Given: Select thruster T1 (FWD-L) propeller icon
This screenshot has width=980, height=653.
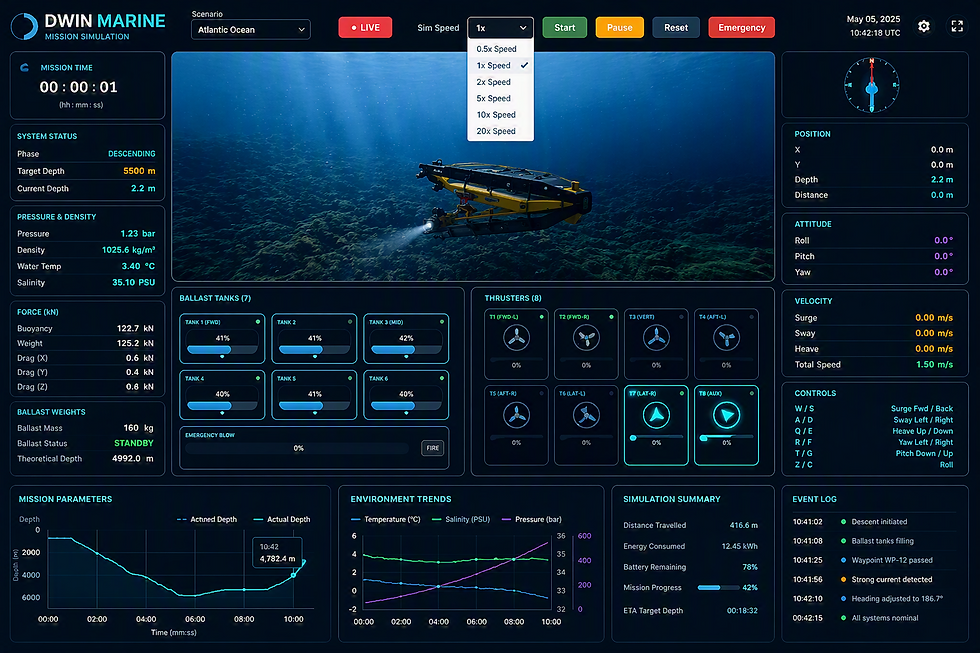Looking at the screenshot, I should [x=516, y=338].
